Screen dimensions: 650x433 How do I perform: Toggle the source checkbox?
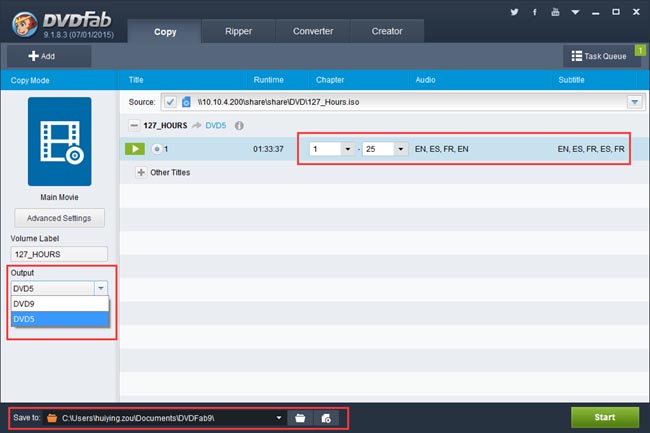coord(170,102)
